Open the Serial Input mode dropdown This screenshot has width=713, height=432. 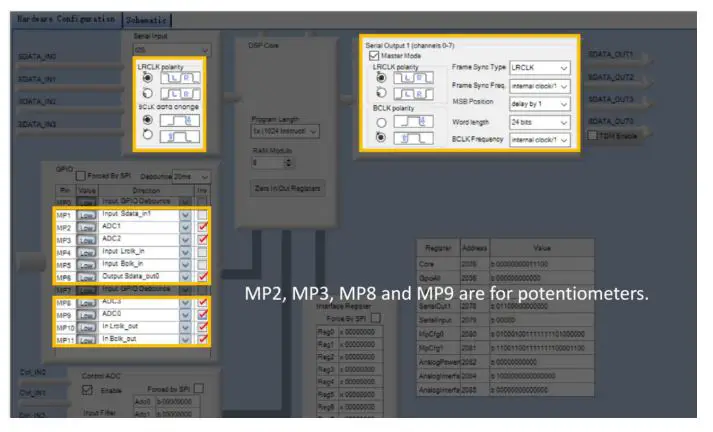coord(172,49)
